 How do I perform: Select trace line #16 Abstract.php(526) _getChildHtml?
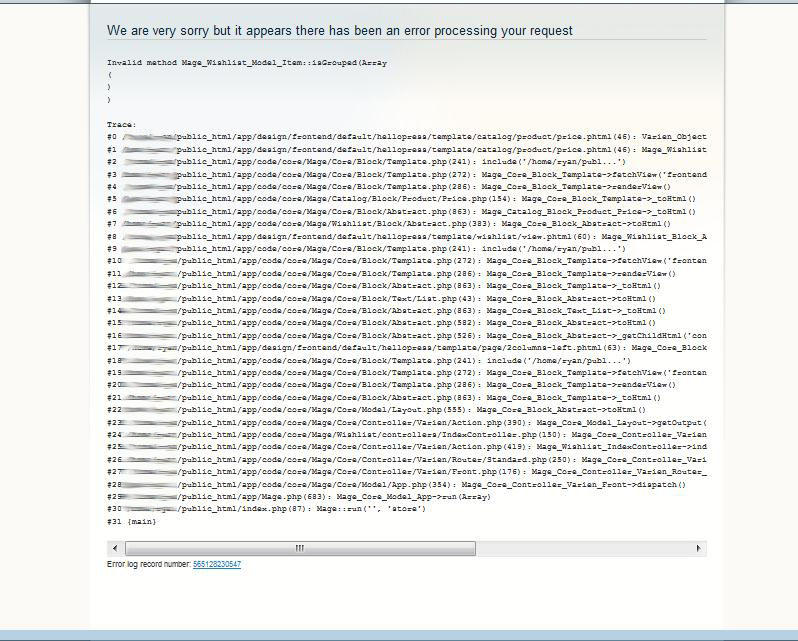point(407,336)
